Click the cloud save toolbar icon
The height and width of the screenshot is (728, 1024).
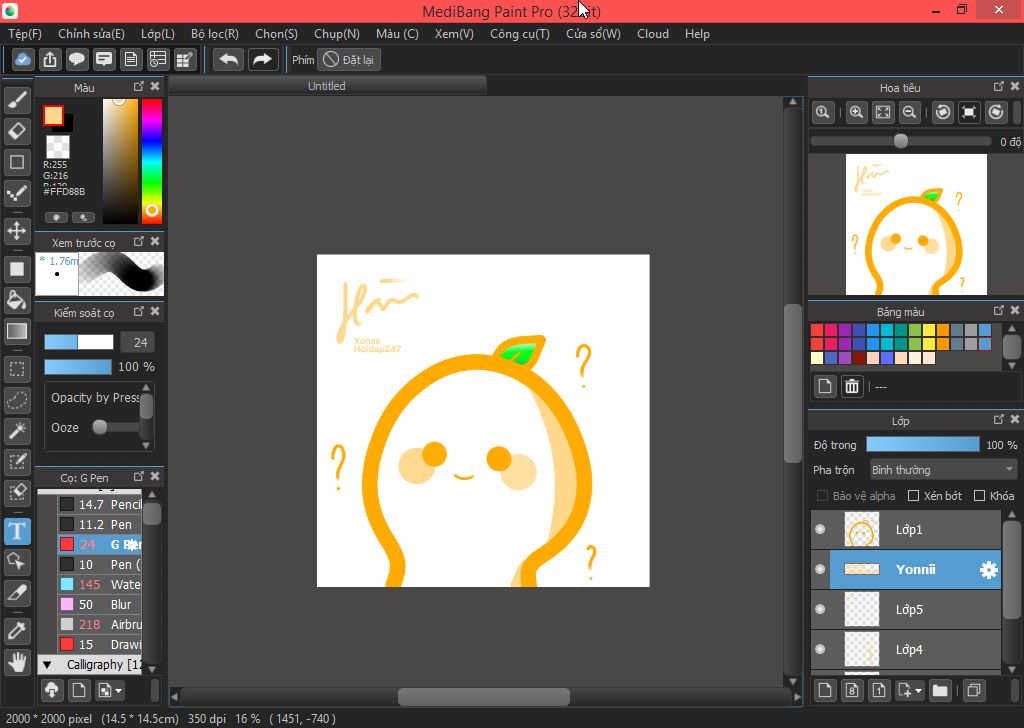(x=23, y=60)
